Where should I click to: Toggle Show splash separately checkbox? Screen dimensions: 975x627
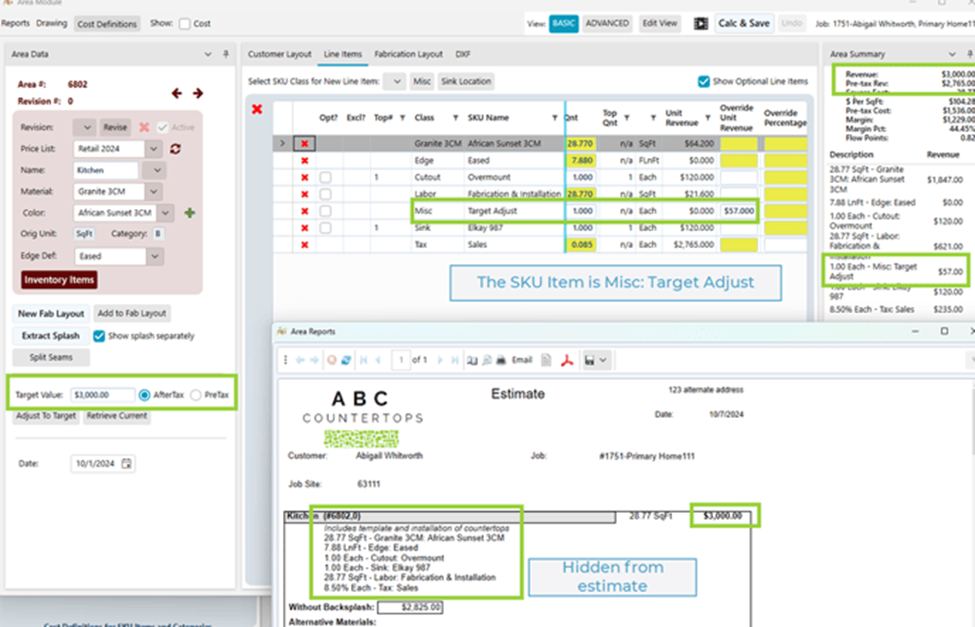pyautogui.click(x=99, y=336)
